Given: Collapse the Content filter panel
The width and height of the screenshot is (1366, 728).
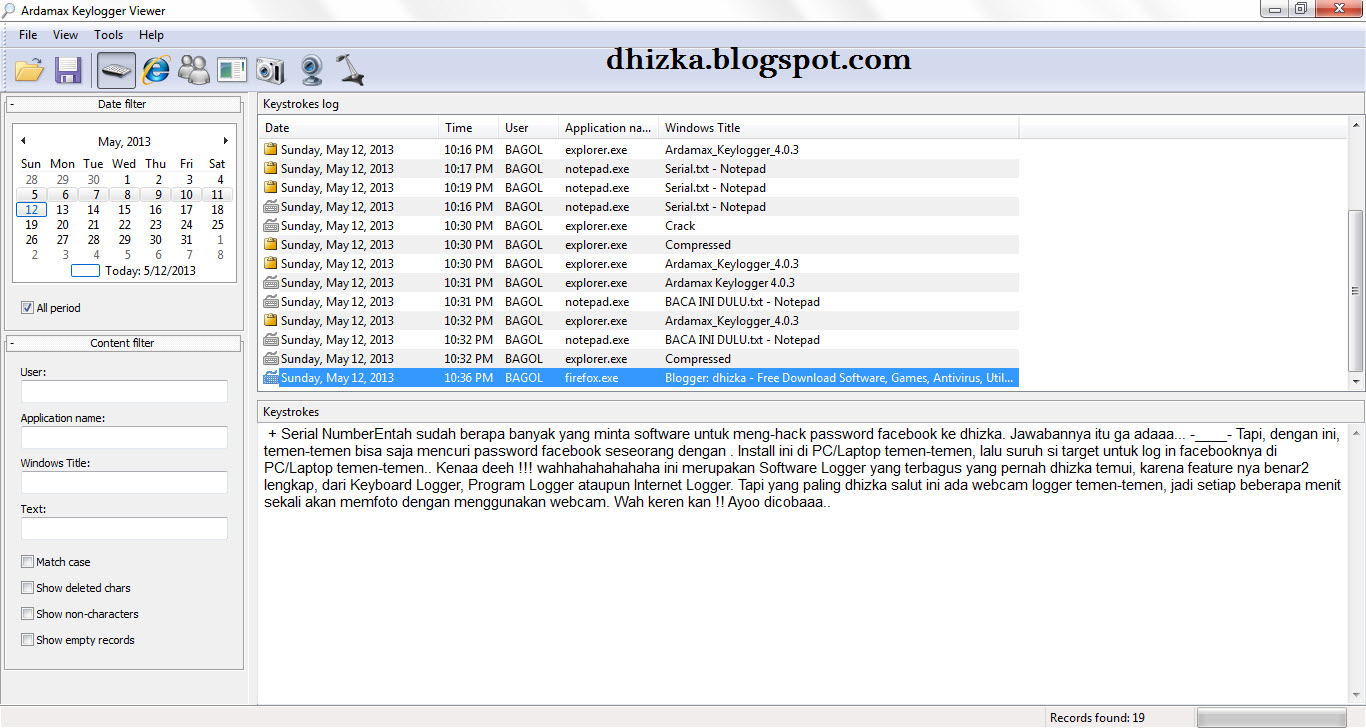Looking at the screenshot, I should (x=12, y=343).
